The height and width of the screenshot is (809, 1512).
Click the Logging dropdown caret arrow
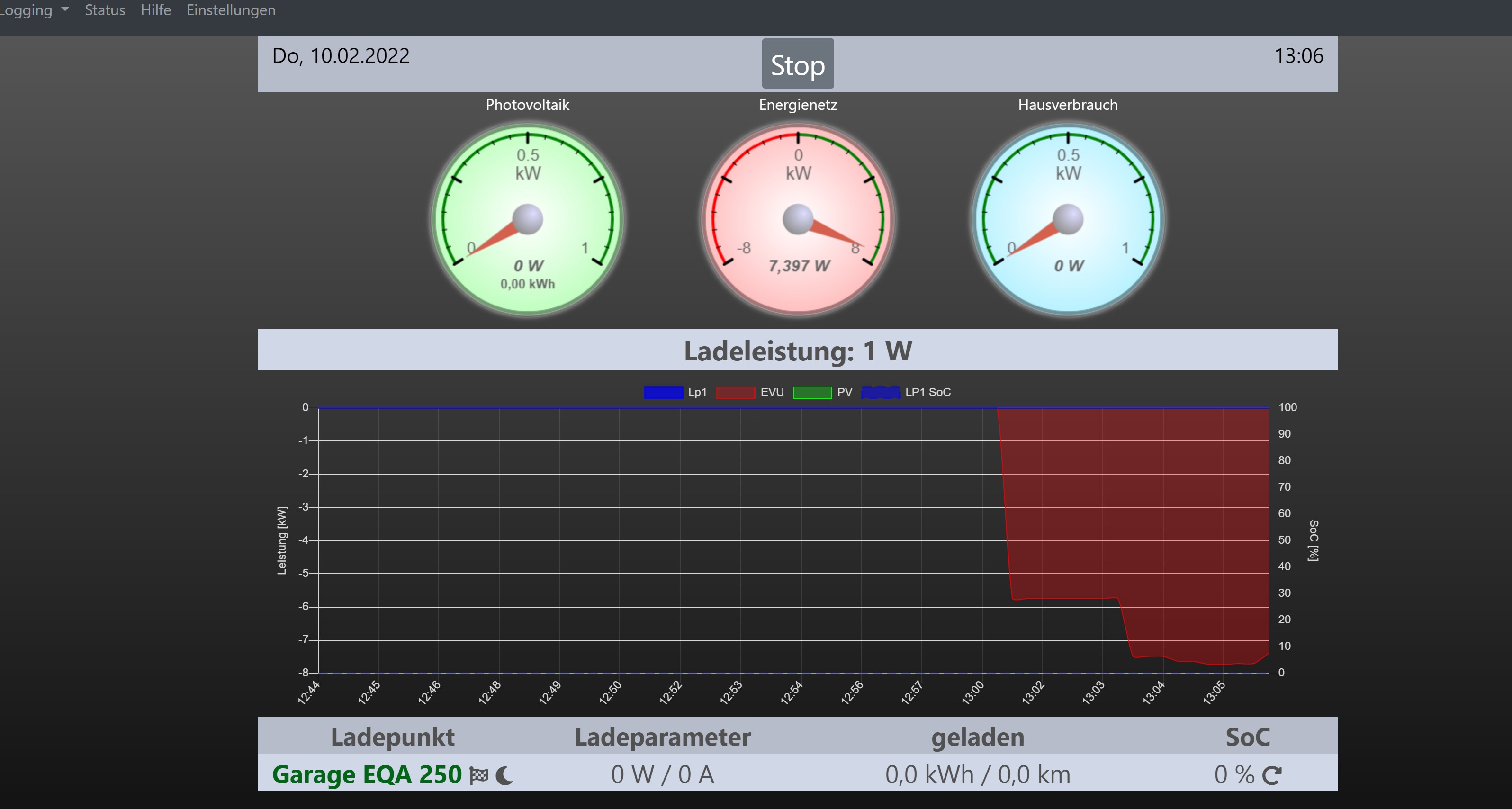tap(65, 9)
